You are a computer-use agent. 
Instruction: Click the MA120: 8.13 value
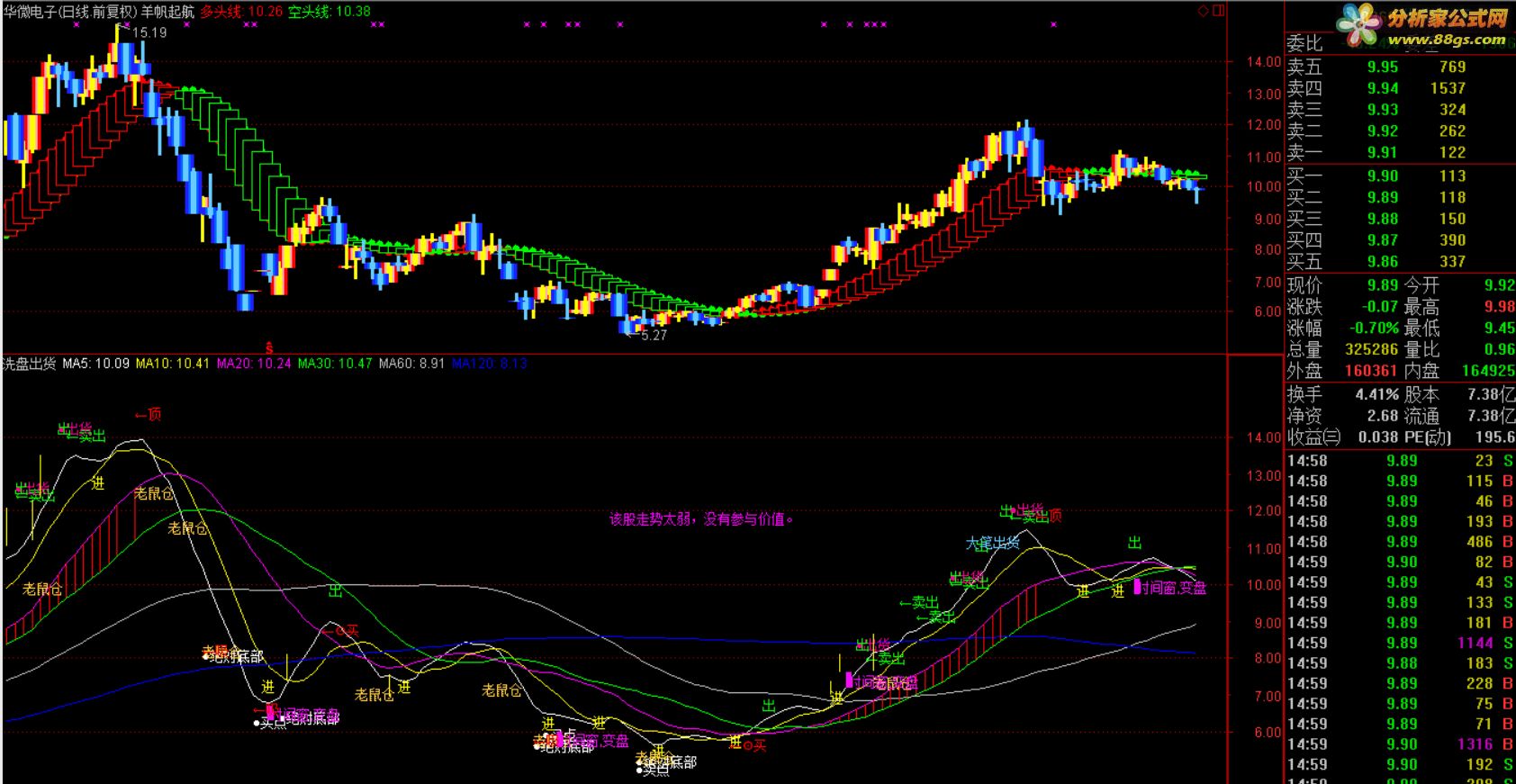click(x=489, y=364)
